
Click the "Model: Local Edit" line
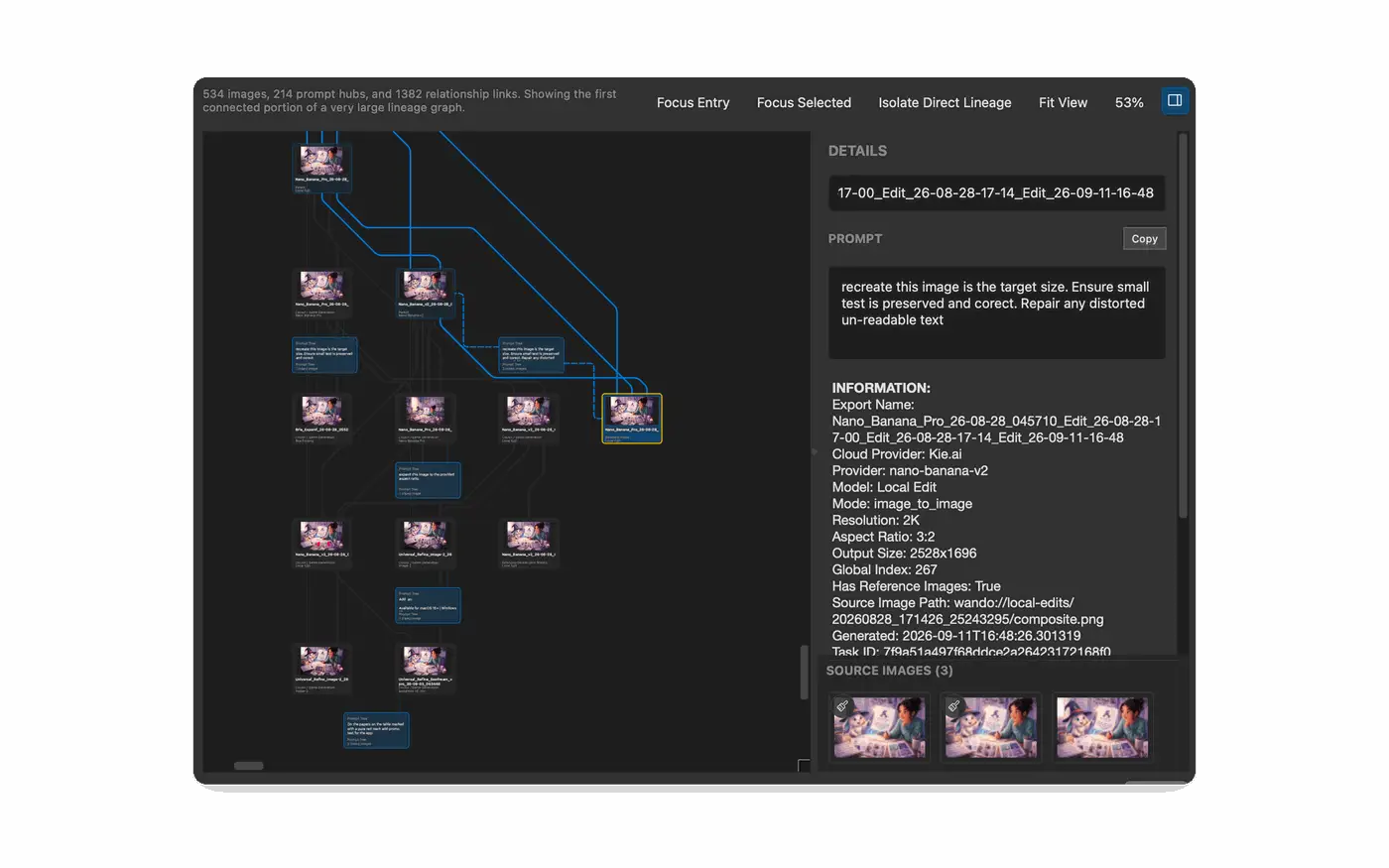[884, 487]
